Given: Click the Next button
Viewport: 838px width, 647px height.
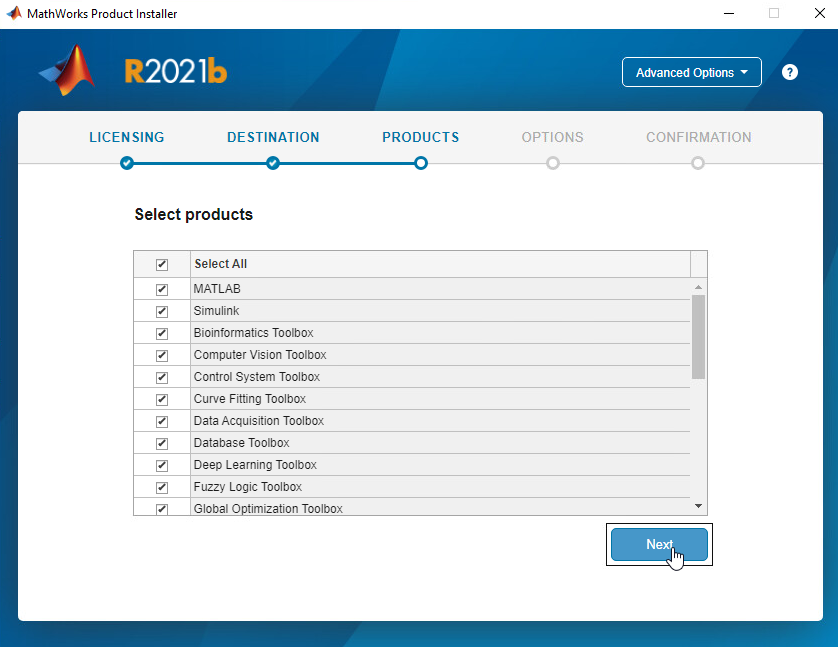Looking at the screenshot, I should coord(659,544).
